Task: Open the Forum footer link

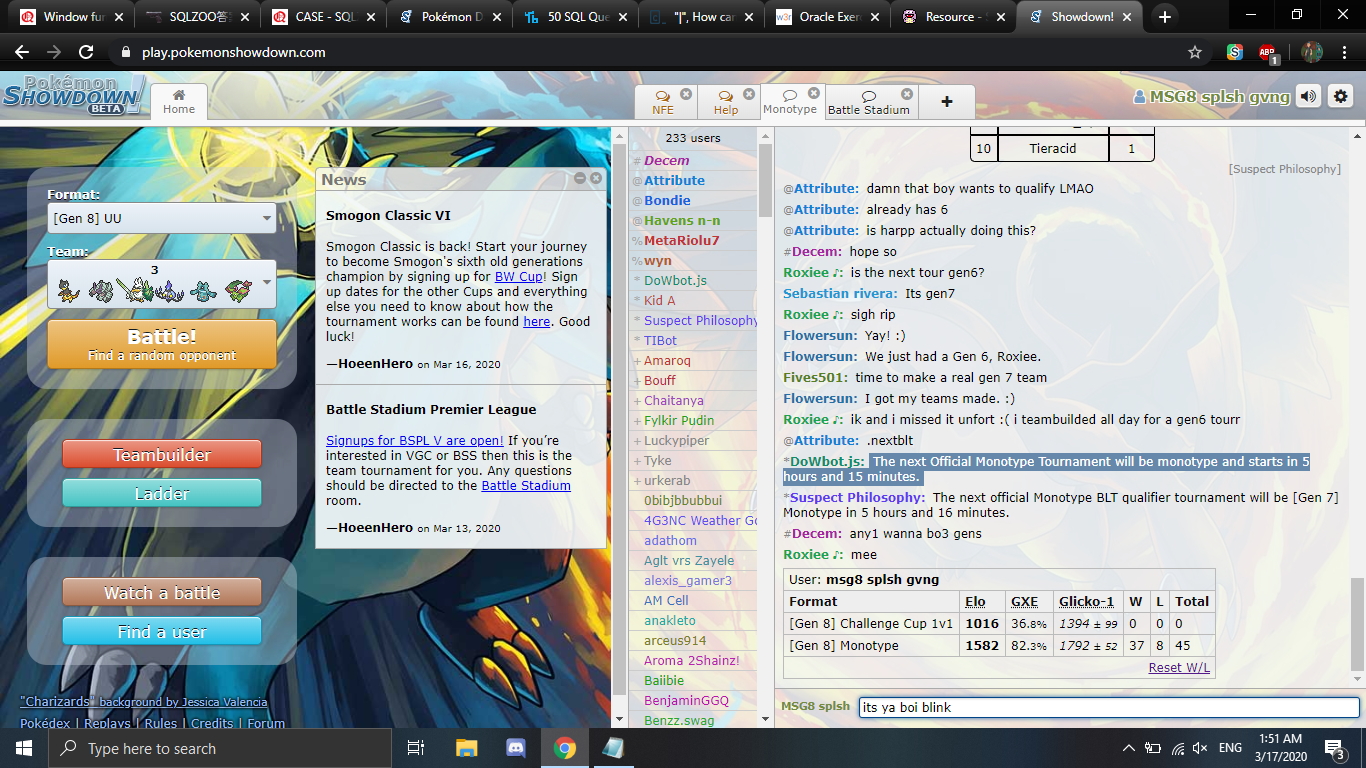Action: click(x=266, y=723)
